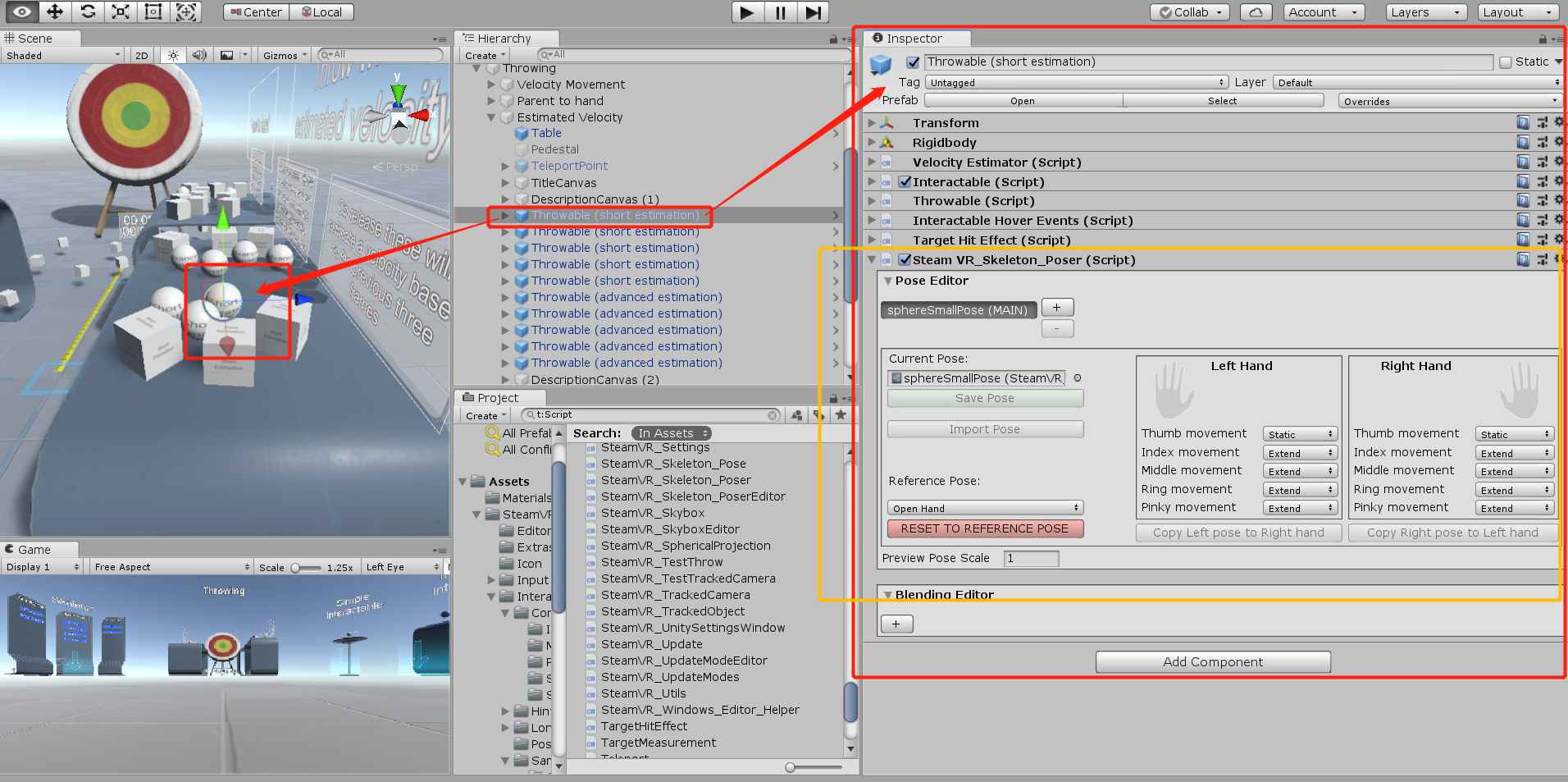Click the gear icon on the Transform component

[1557, 121]
